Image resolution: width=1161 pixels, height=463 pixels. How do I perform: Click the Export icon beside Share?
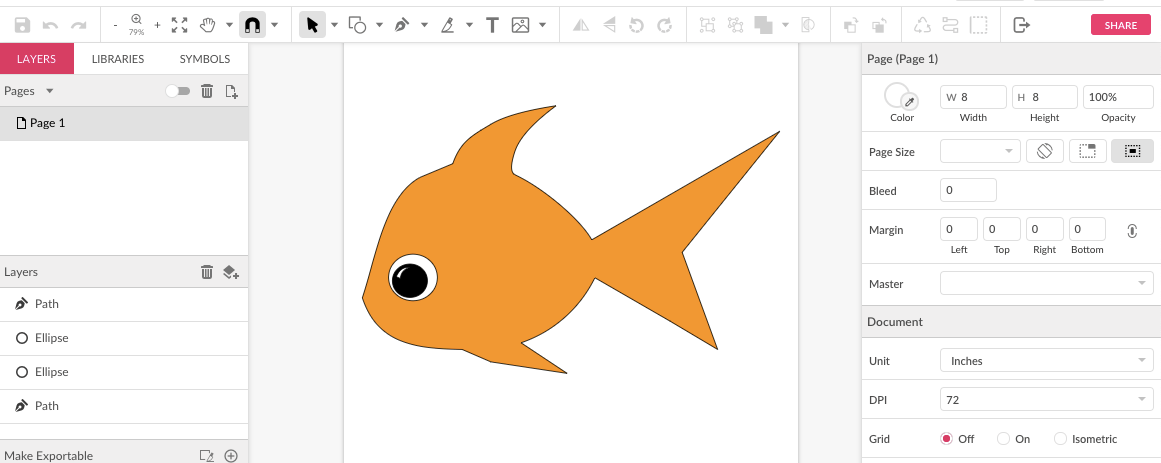click(1021, 25)
